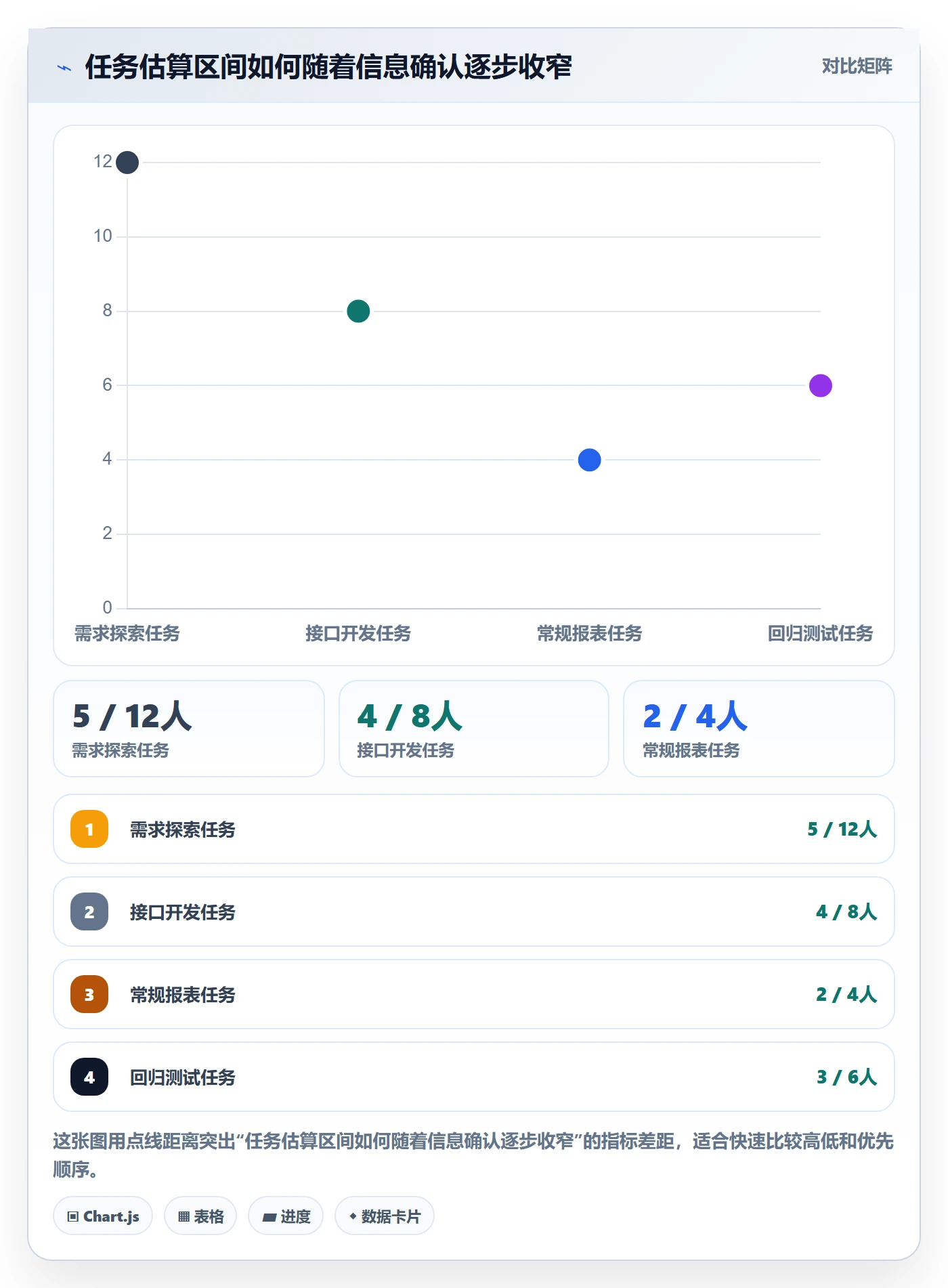Click the description paragraph below the list
Viewport: 948px width, 1288px height.
coord(474,1155)
